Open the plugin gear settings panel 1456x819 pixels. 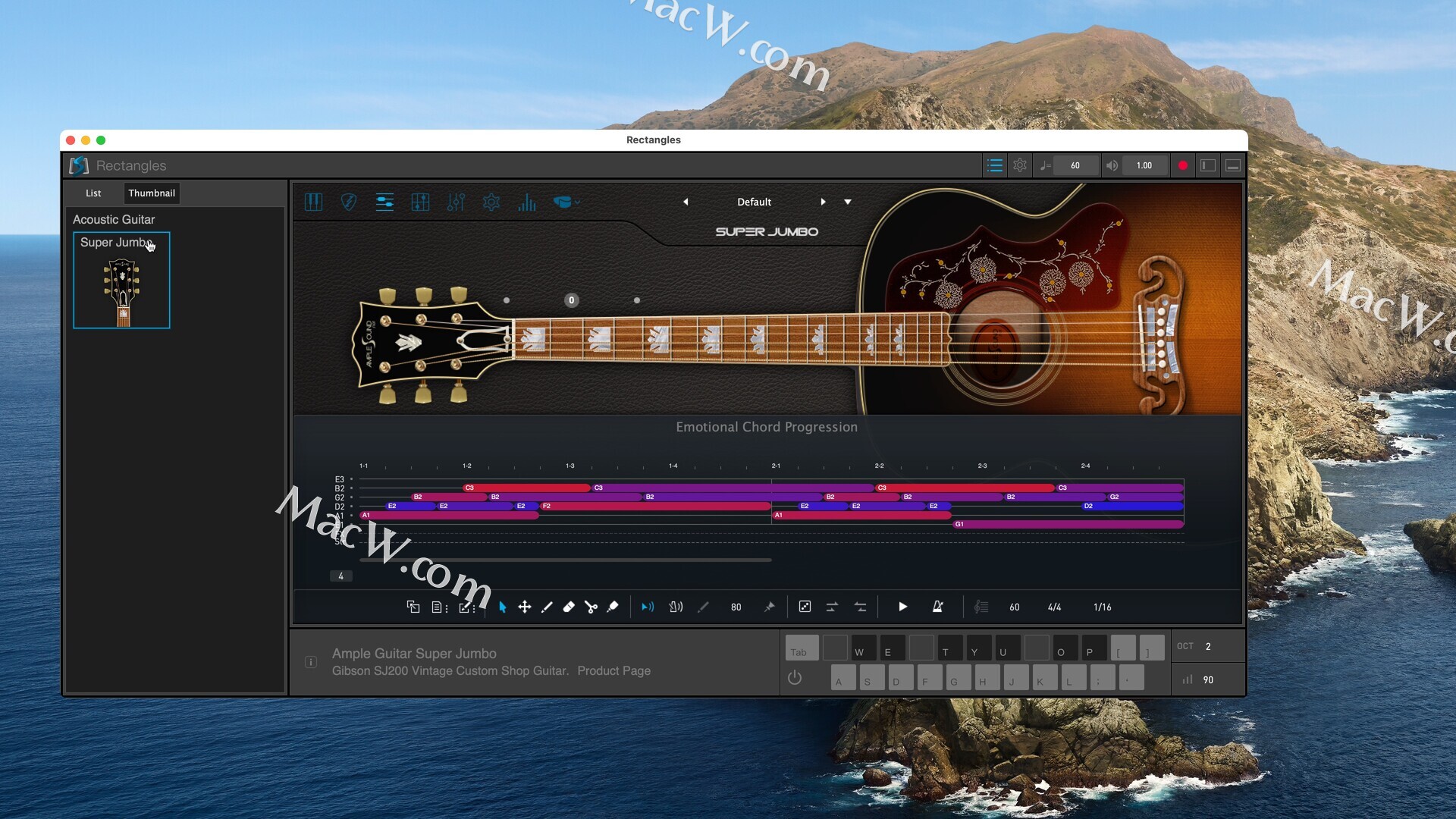(491, 202)
